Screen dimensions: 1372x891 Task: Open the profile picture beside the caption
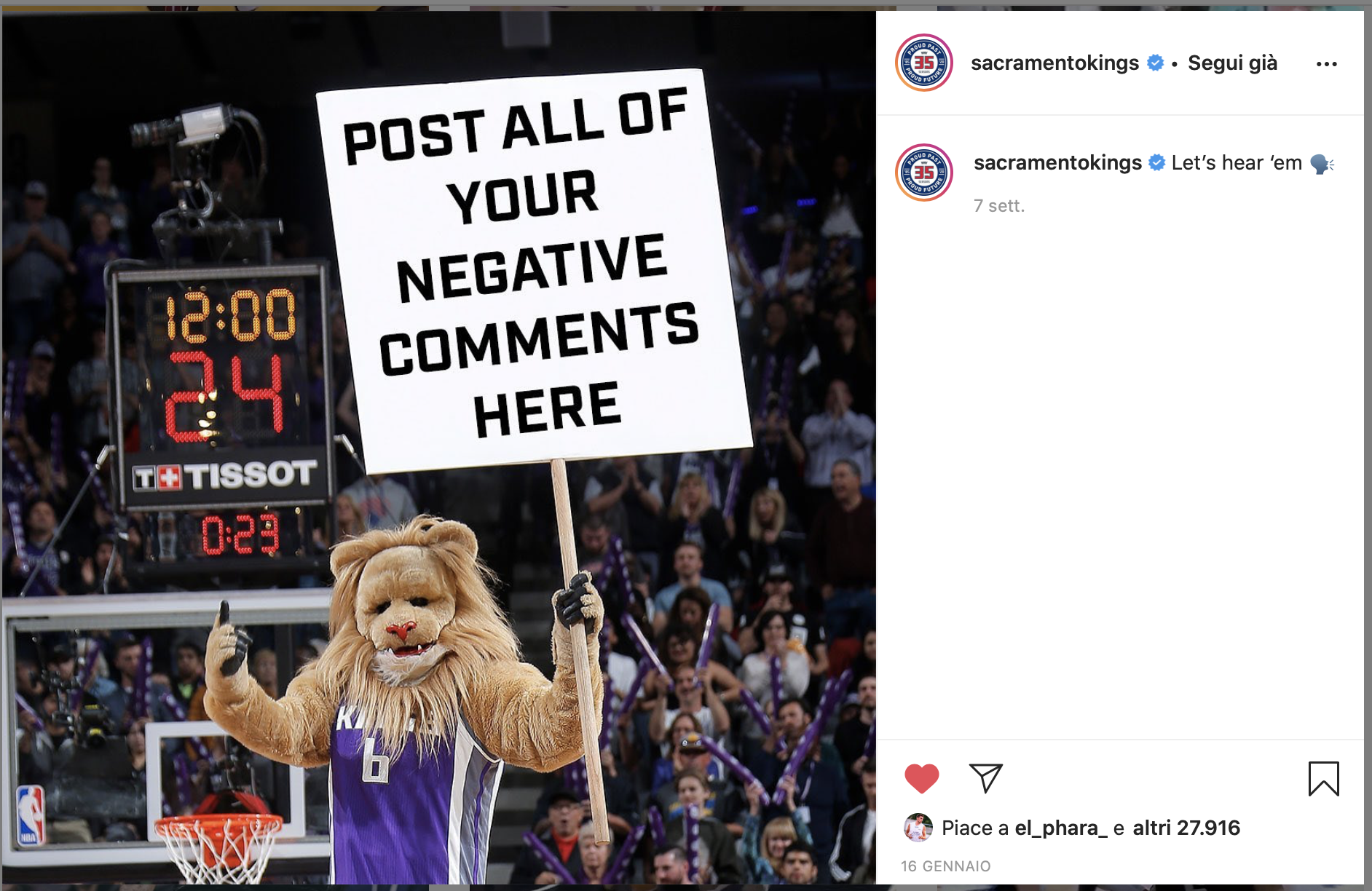[923, 173]
